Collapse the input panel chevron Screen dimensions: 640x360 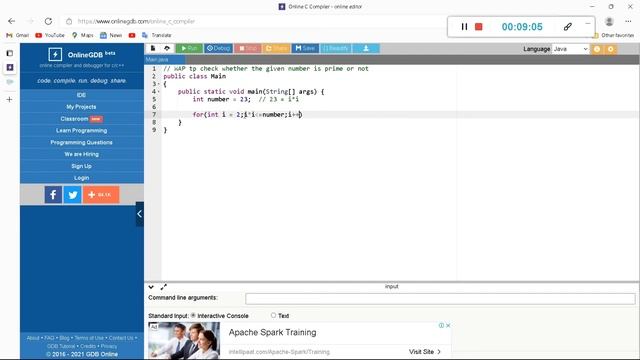(151, 287)
